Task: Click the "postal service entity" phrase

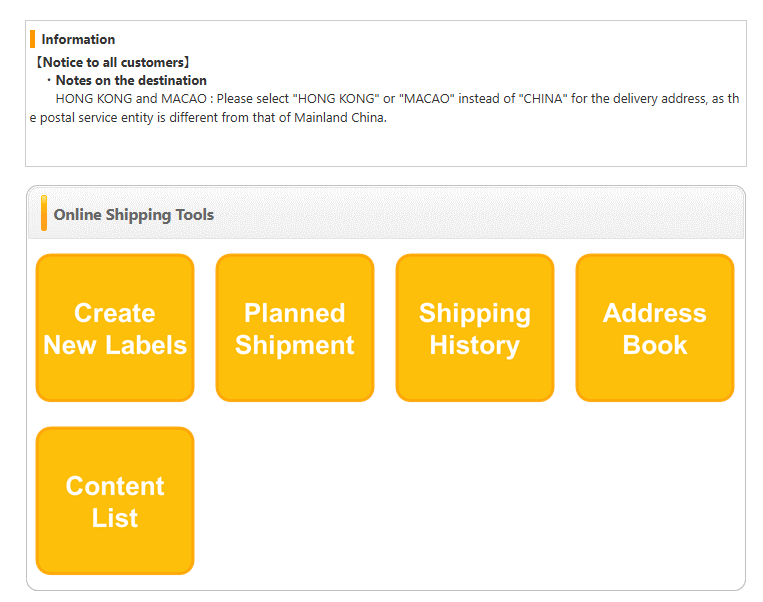Action: point(90,117)
